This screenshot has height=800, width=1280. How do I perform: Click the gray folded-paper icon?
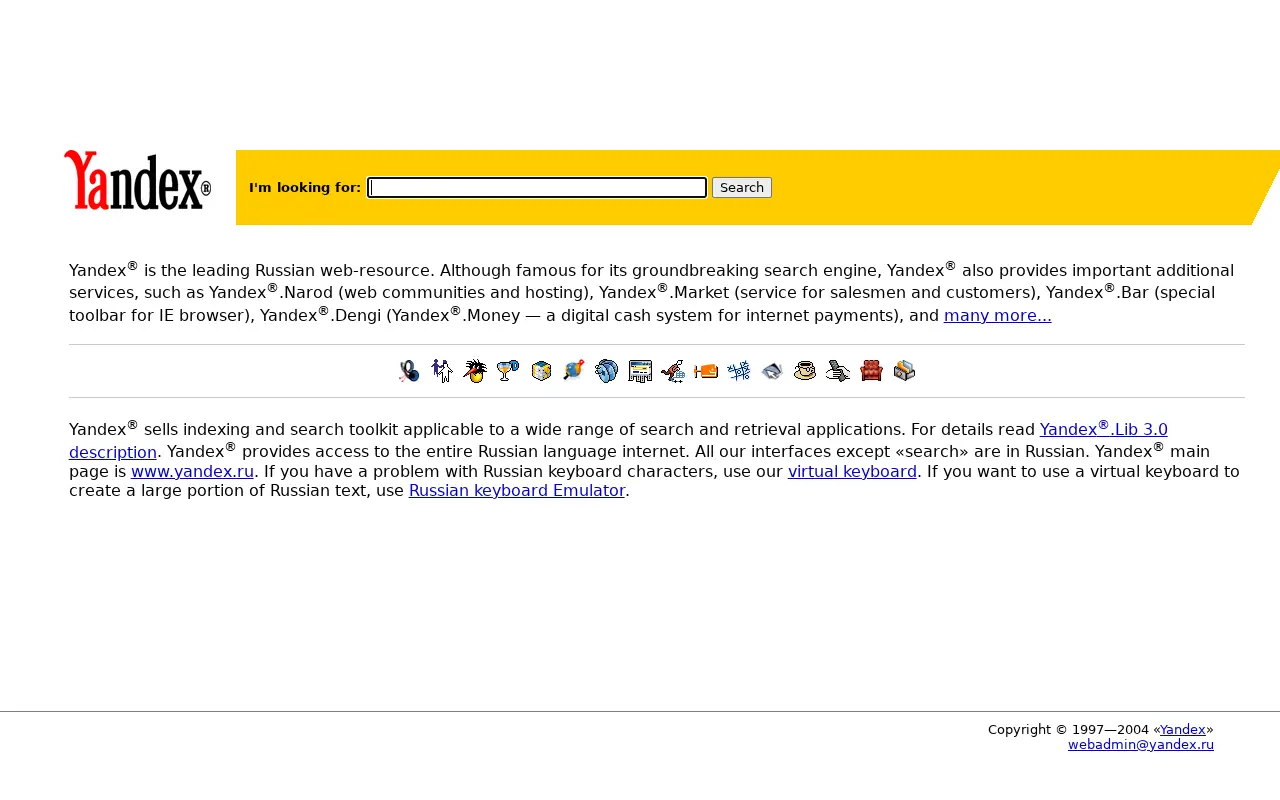[772, 371]
